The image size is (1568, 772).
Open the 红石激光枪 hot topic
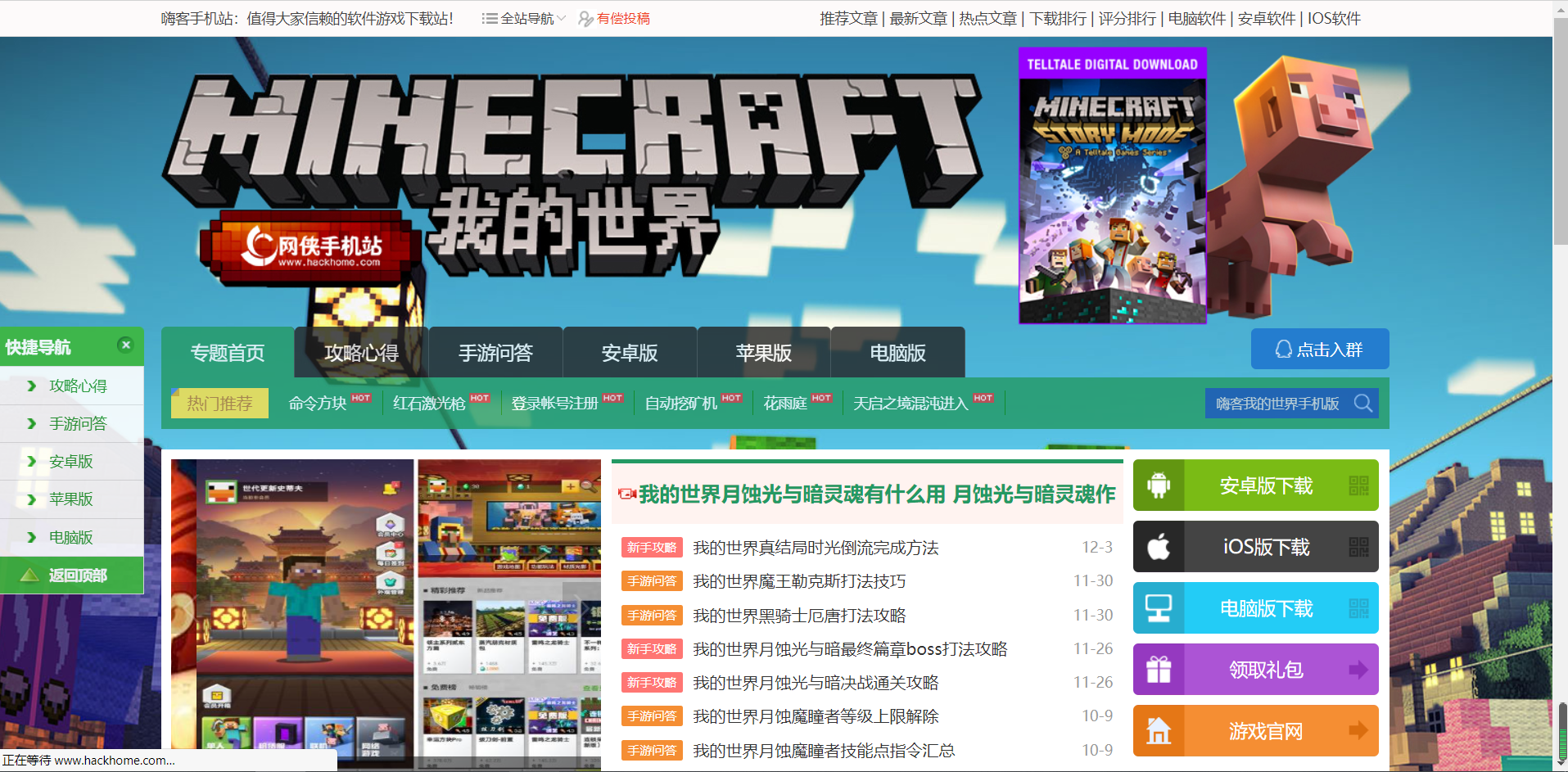click(x=429, y=403)
